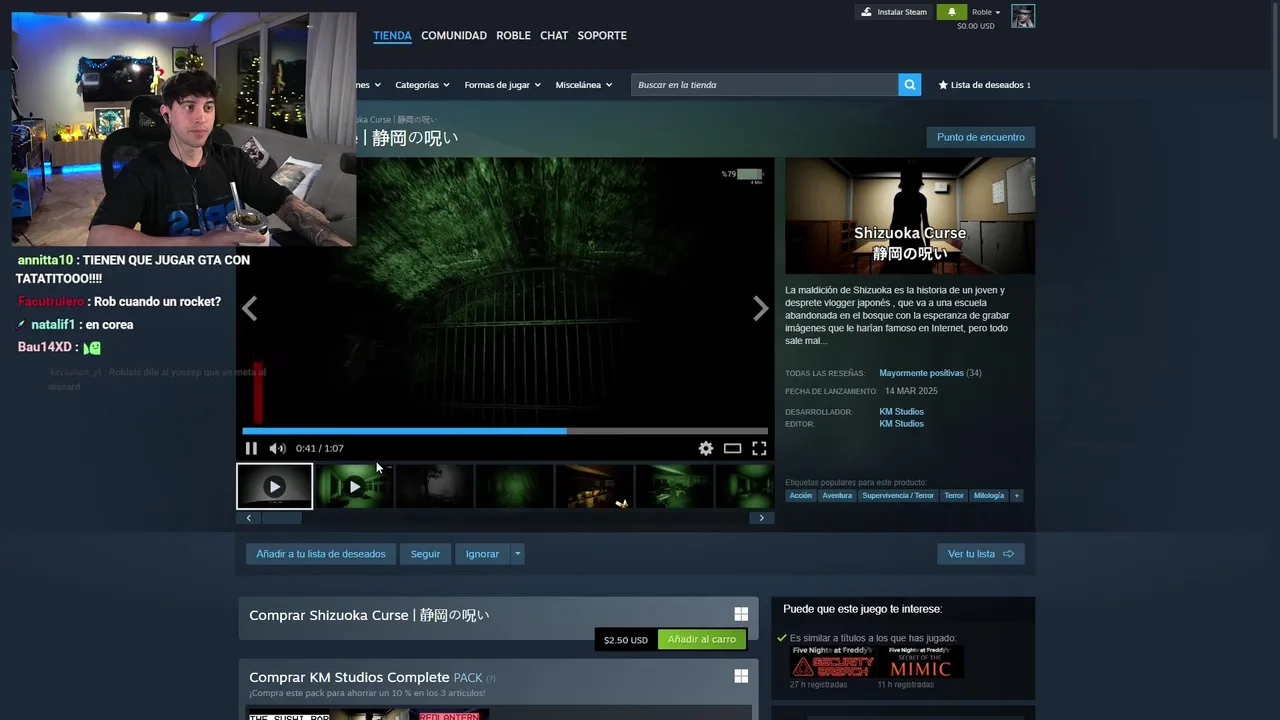The height and width of the screenshot is (720, 1280).
Task: Enter fullscreen video mode
Action: (x=759, y=448)
